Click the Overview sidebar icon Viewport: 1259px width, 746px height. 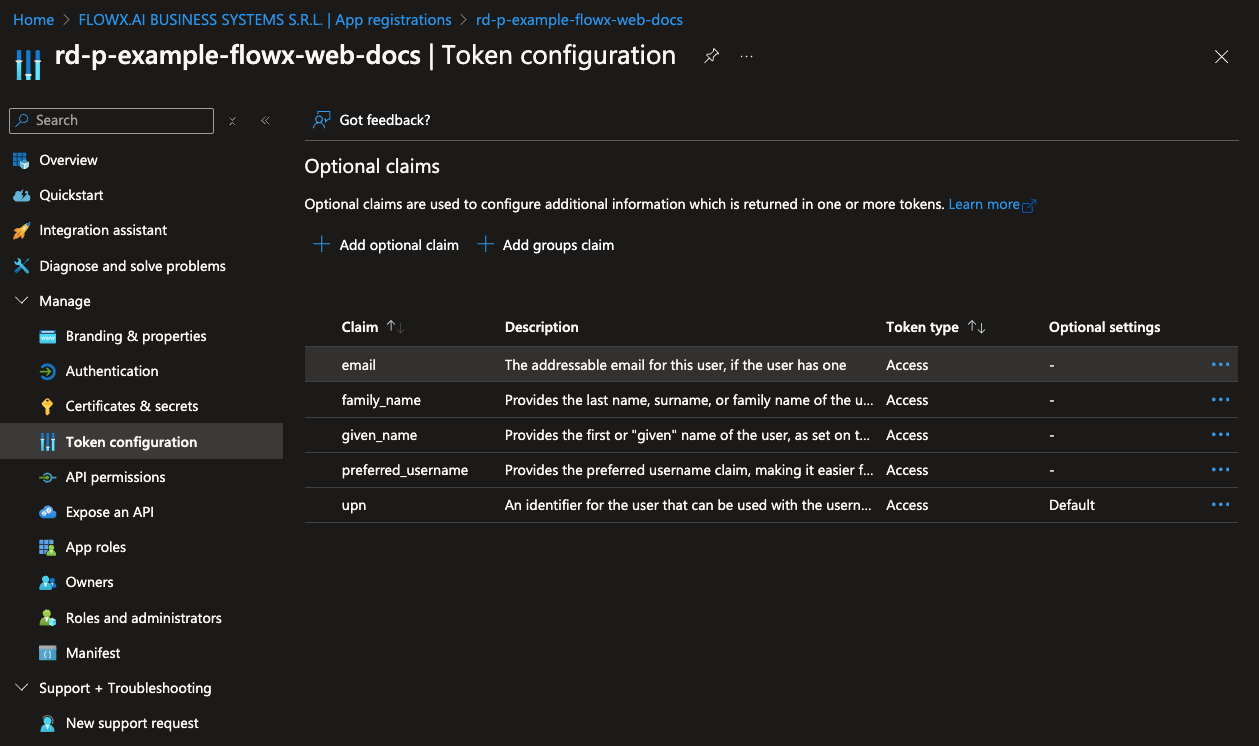coord(21,160)
